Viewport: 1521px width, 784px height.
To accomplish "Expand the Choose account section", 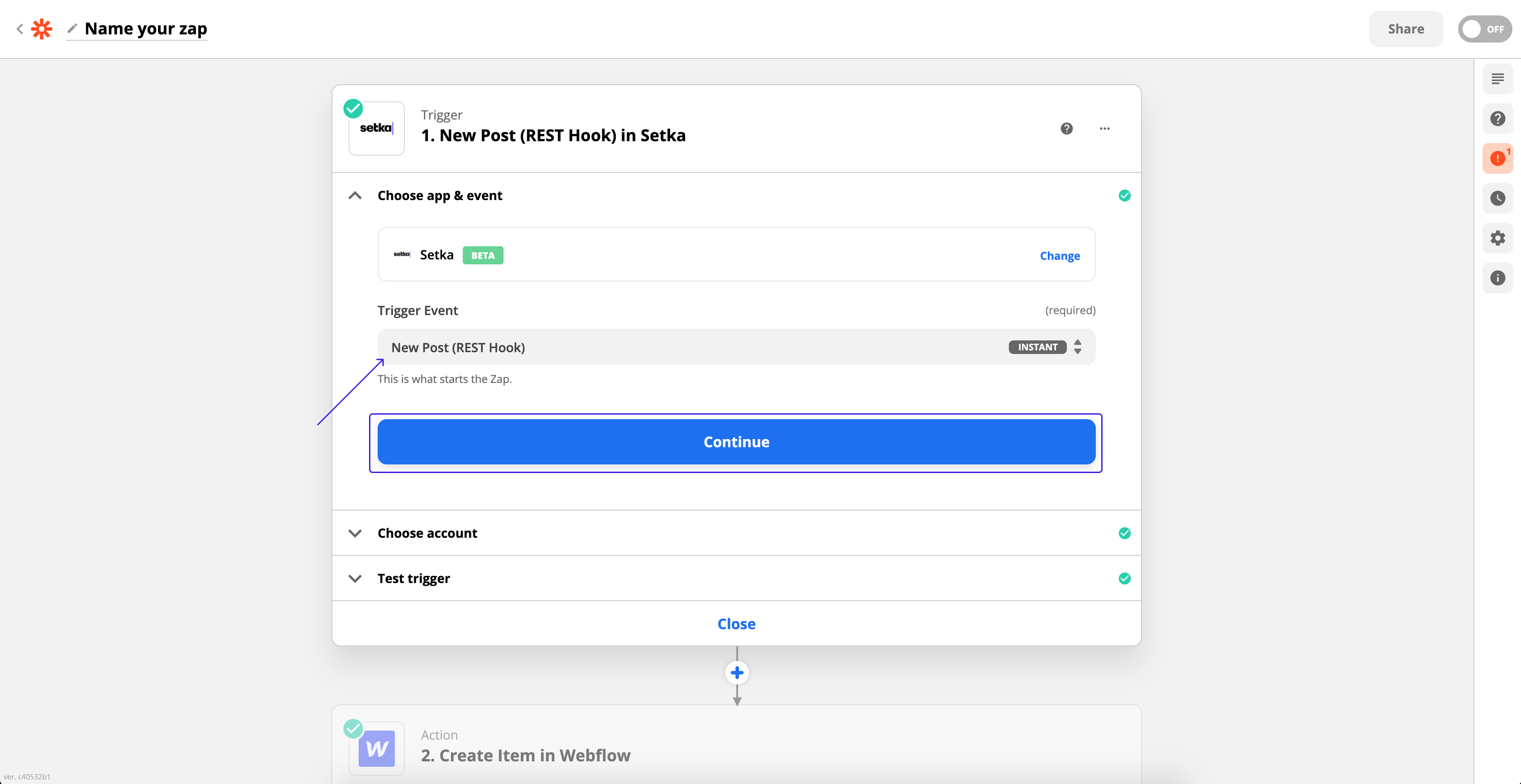I will [x=355, y=533].
